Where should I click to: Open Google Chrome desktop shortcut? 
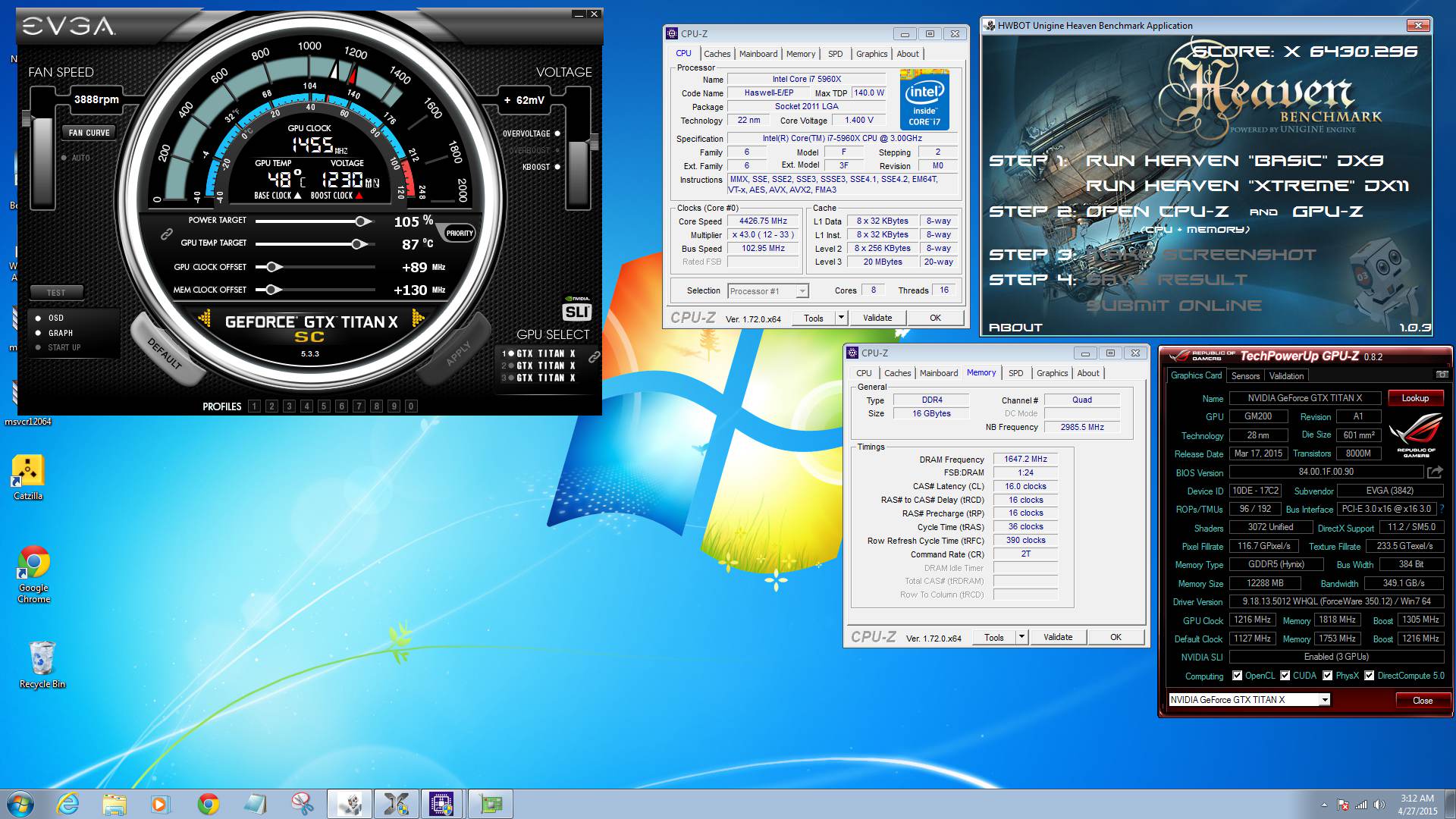[x=33, y=574]
